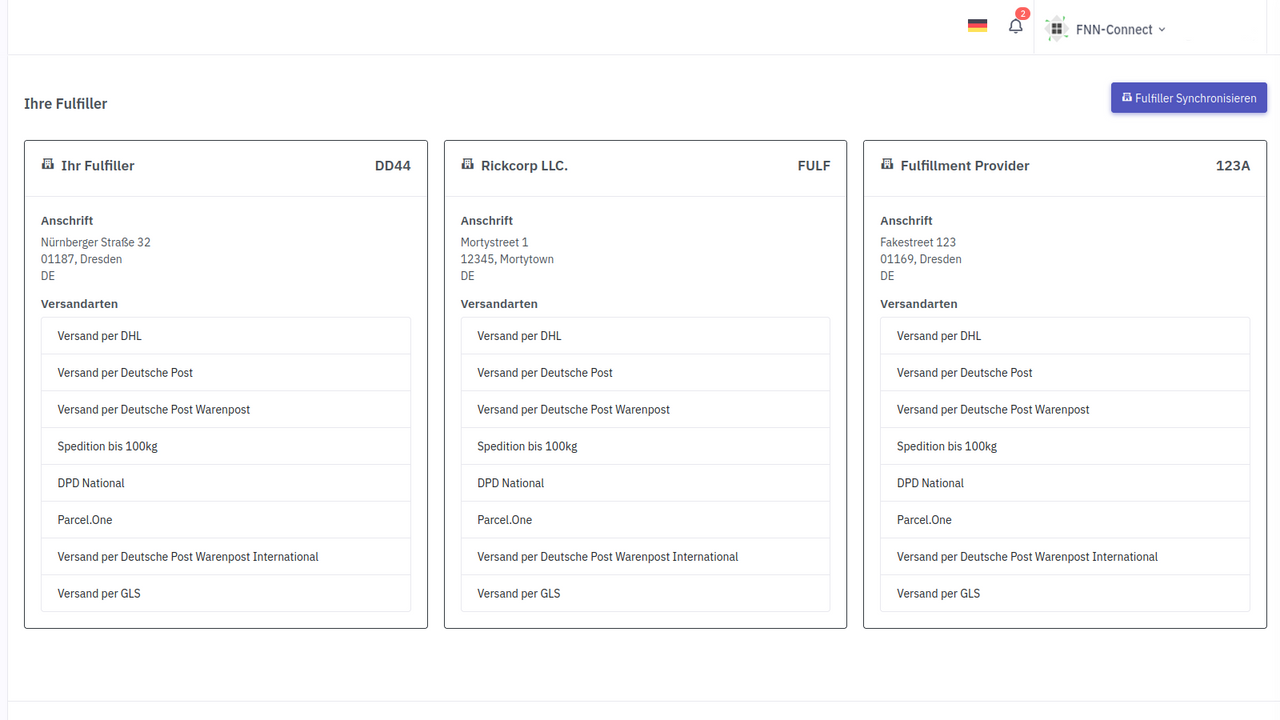Open the FNN-Connect account dropdown
Viewport: 1280px width, 720px height.
[1113, 29]
